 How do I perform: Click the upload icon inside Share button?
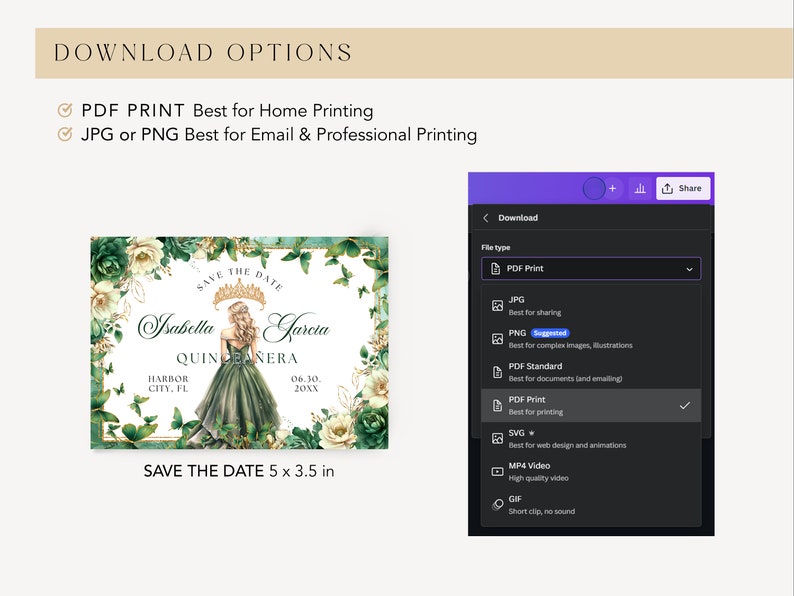[x=667, y=188]
